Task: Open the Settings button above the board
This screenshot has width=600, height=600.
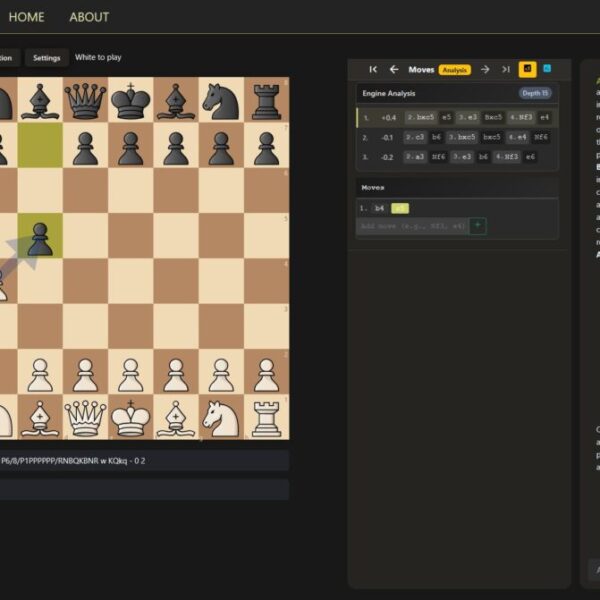Action: pos(46,58)
